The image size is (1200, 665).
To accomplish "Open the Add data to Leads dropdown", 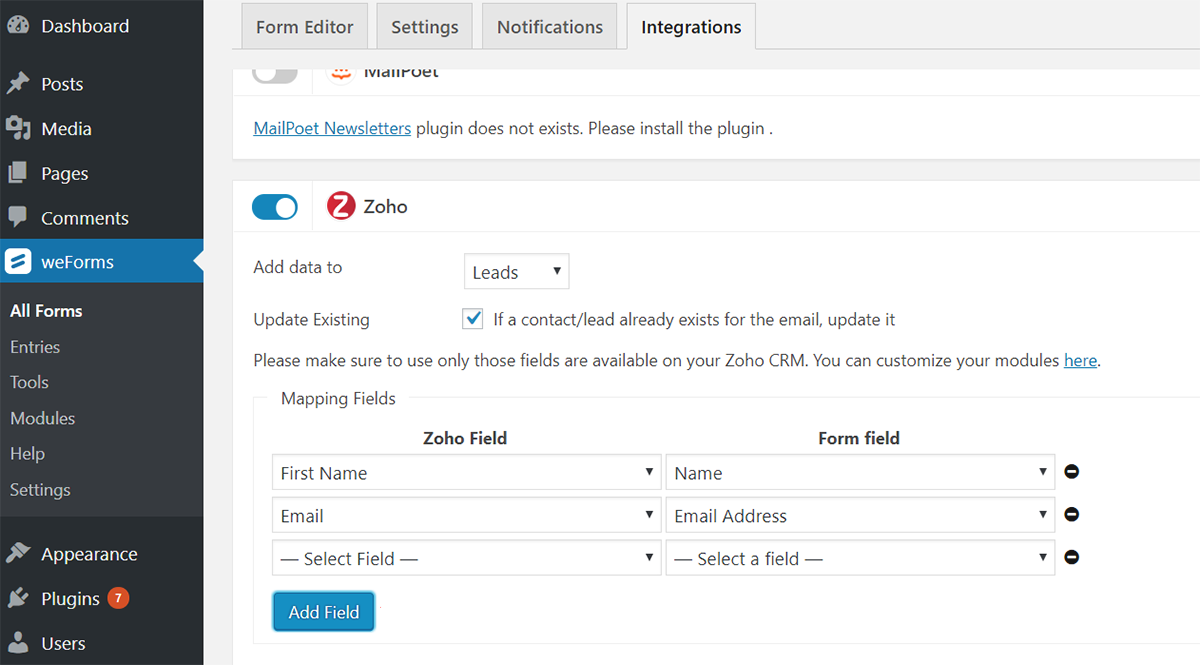I will coord(516,272).
